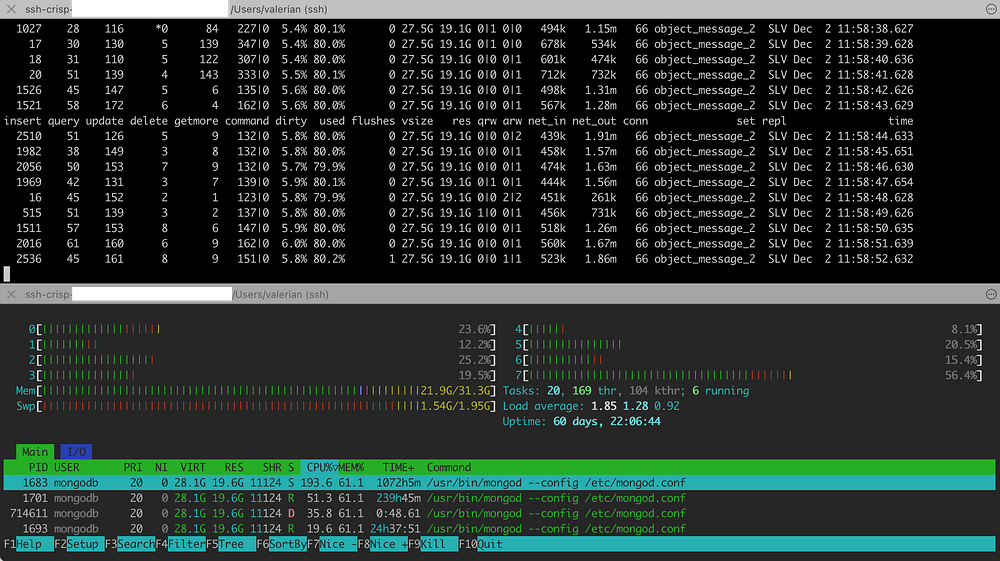Click mongostat 'conn' column header
This screenshot has height=561, width=1000.
[x=635, y=120]
